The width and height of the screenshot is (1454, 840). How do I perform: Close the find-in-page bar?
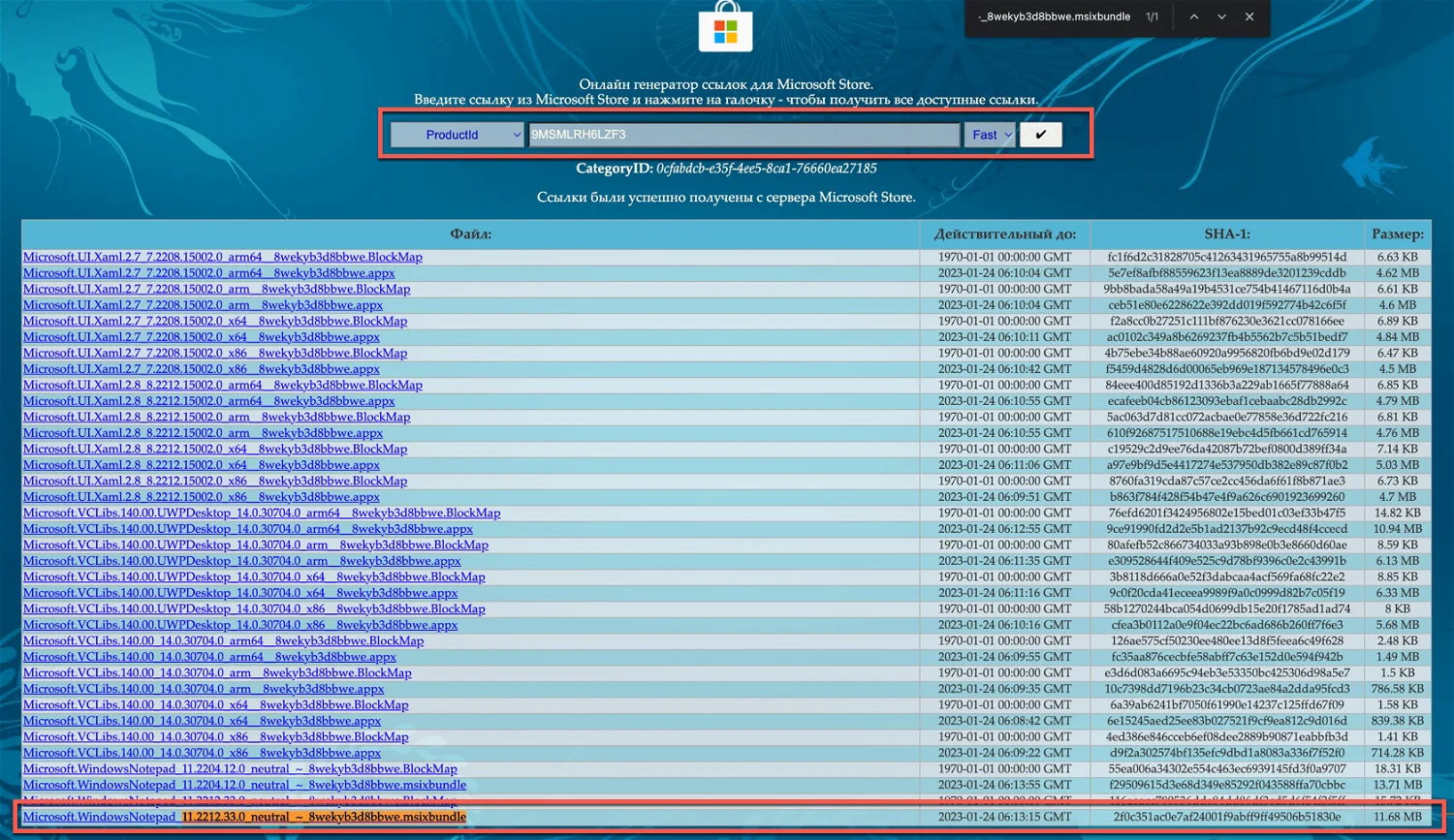click(x=1249, y=16)
